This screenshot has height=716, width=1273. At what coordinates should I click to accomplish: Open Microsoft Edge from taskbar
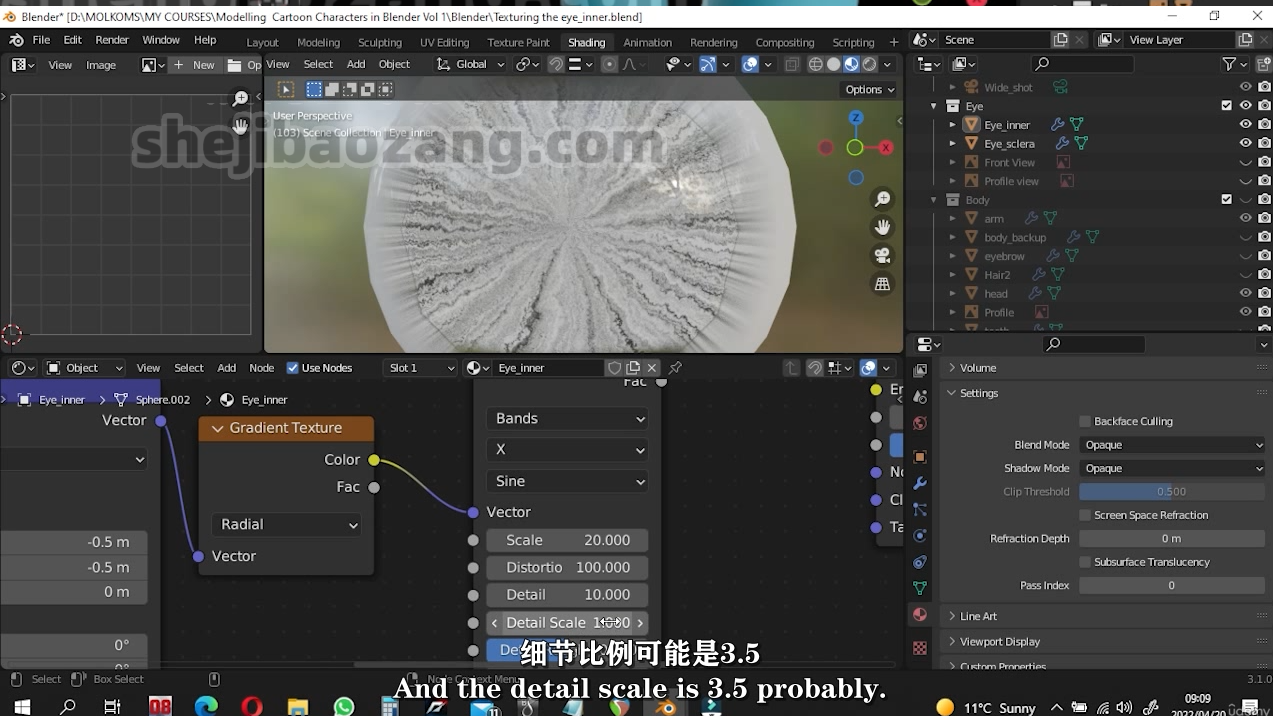(x=206, y=707)
